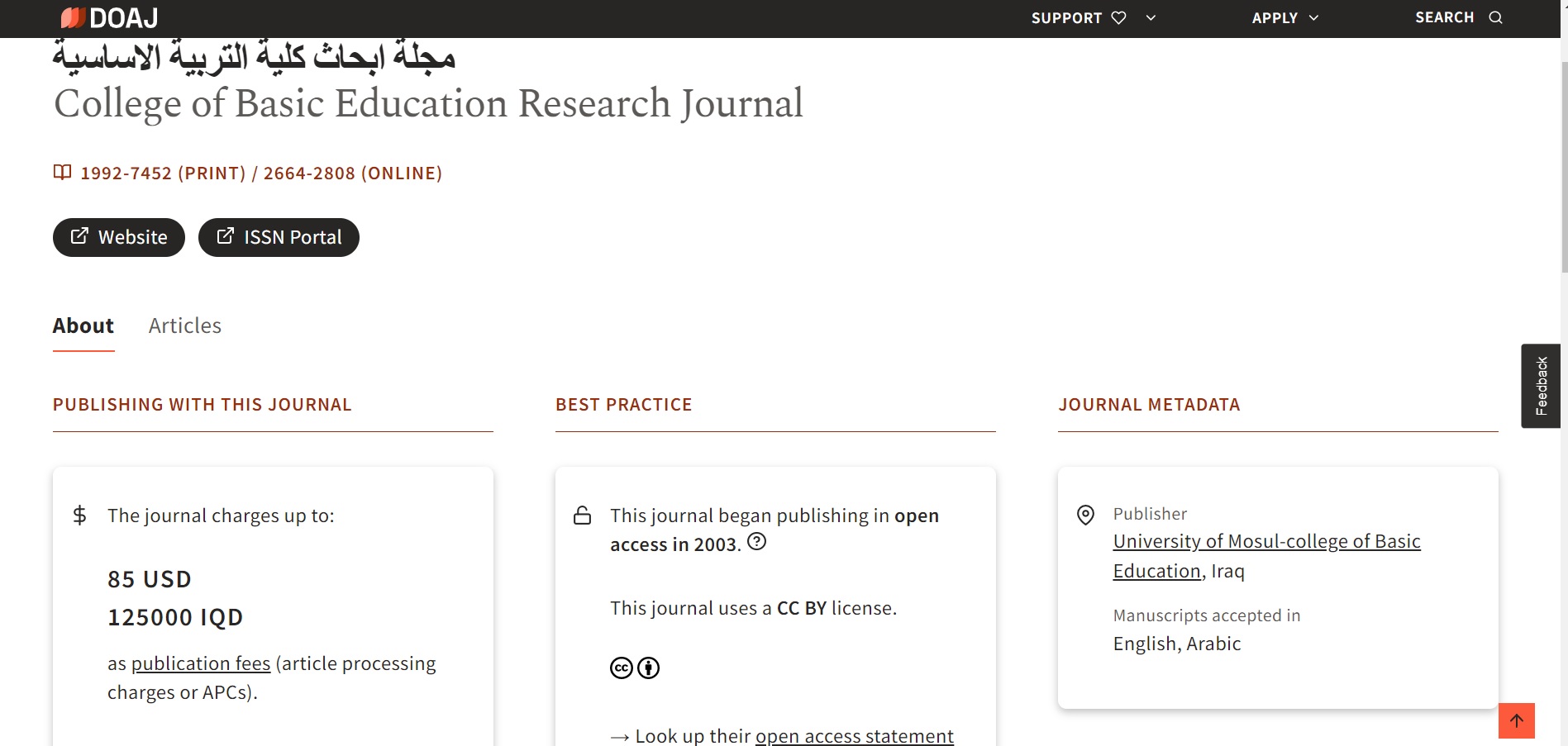This screenshot has height=746, width=1568.
Task: Click the 125000 IQD fee amount
Action: point(175,617)
